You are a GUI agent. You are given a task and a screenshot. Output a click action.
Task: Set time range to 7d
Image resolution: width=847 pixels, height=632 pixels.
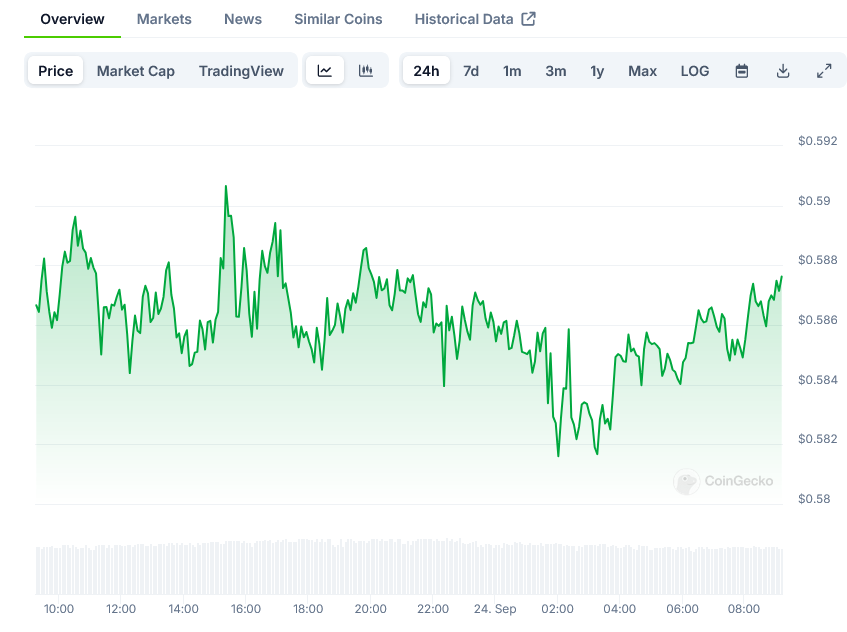[471, 71]
